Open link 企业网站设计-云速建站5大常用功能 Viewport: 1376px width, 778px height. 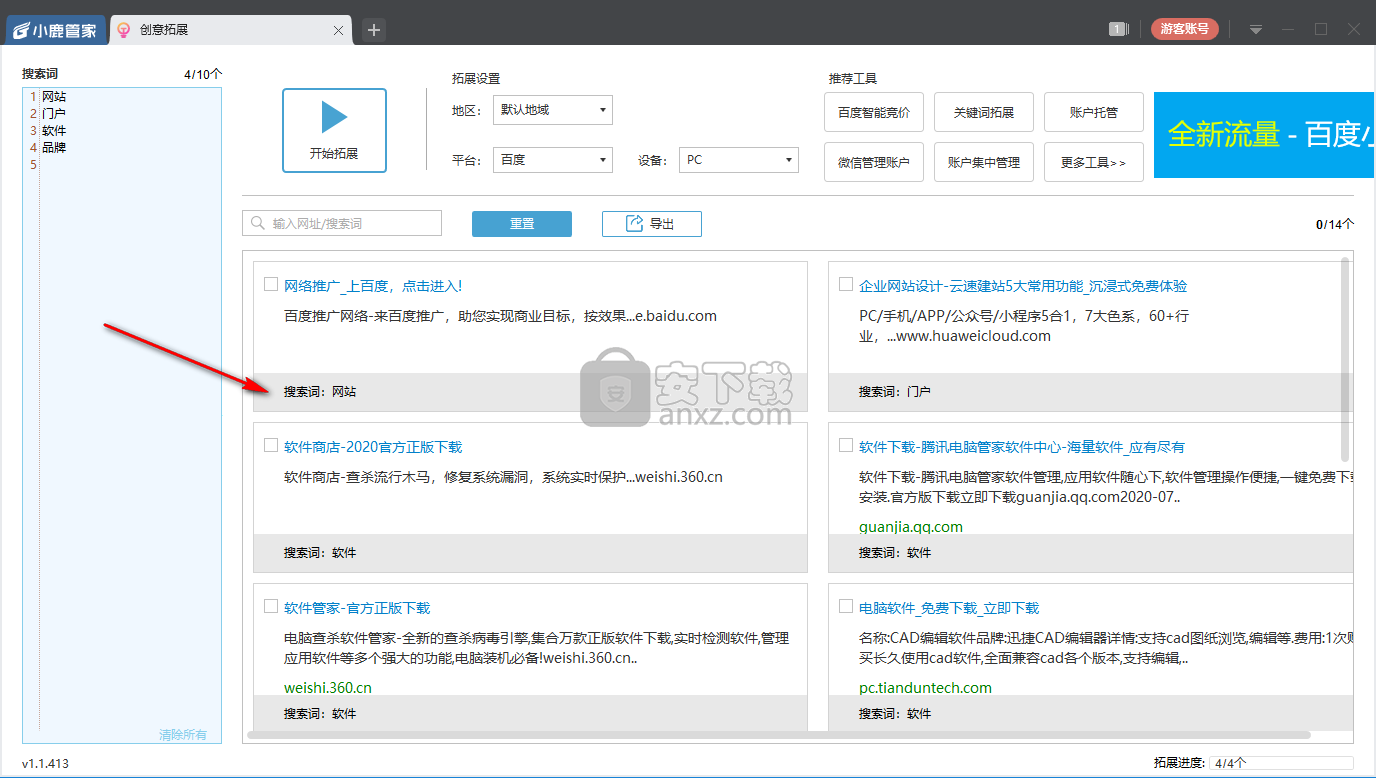pyautogui.click(x=1023, y=286)
